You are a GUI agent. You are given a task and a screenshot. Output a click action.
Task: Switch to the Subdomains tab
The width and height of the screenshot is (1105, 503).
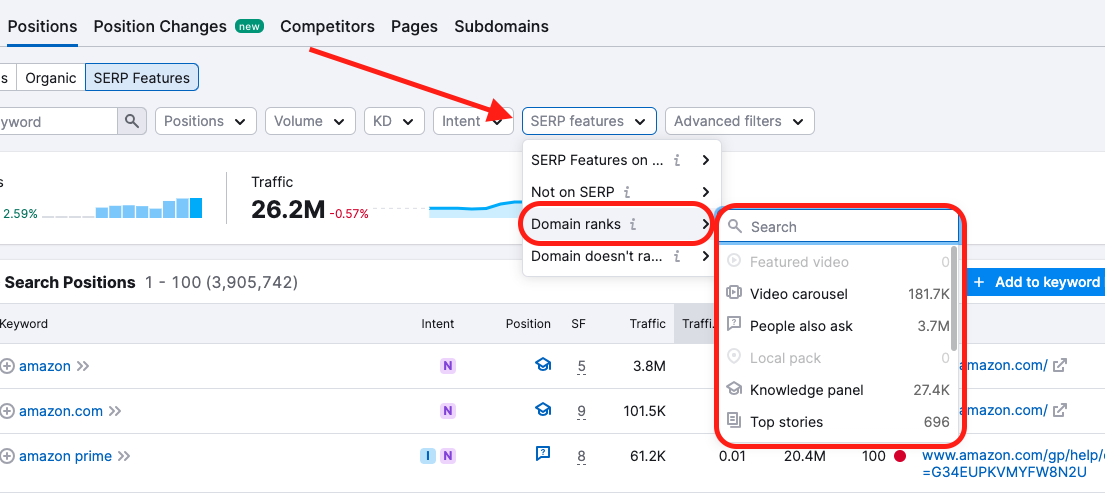click(502, 27)
